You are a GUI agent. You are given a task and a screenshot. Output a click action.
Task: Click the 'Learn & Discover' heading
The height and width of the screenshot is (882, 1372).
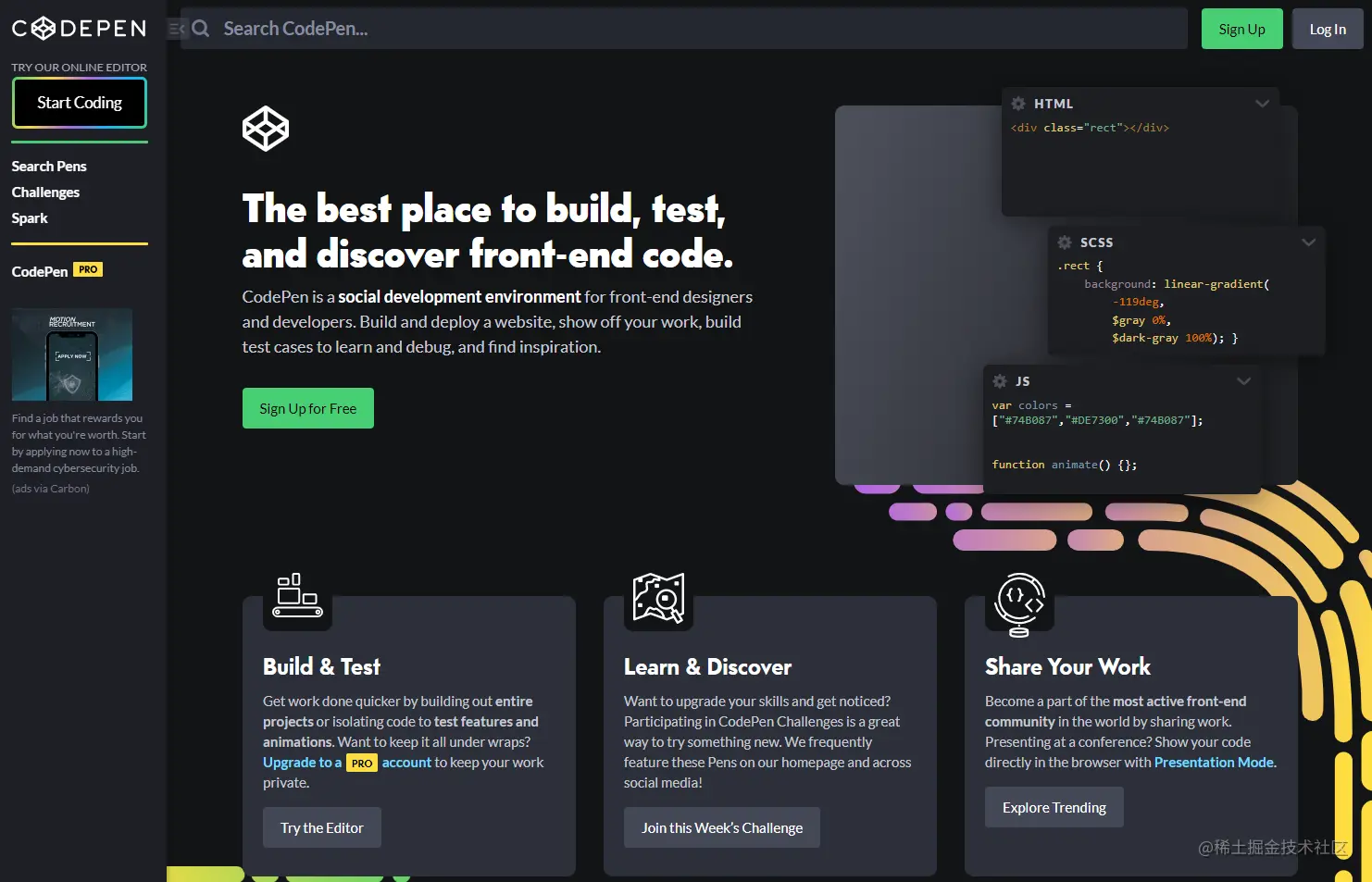click(707, 667)
